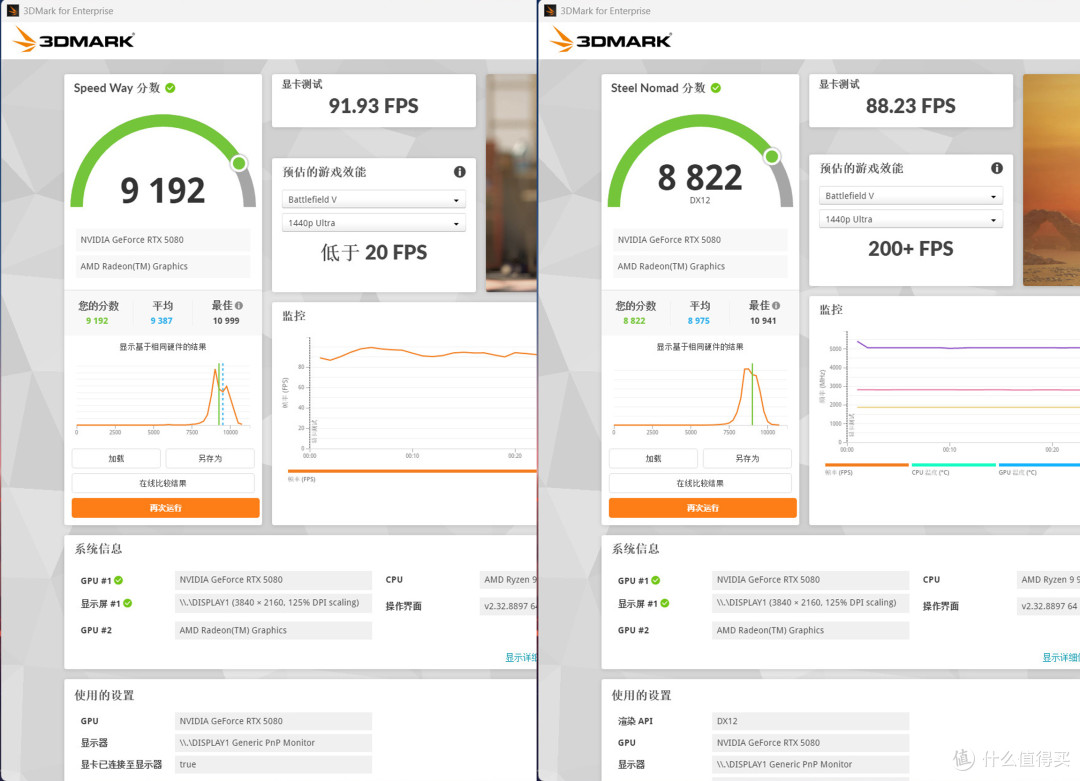Viewport: 1080px width, 781px height.
Task: Click DX12 render API value in Steel Nomad settings
Action: (x=811, y=721)
